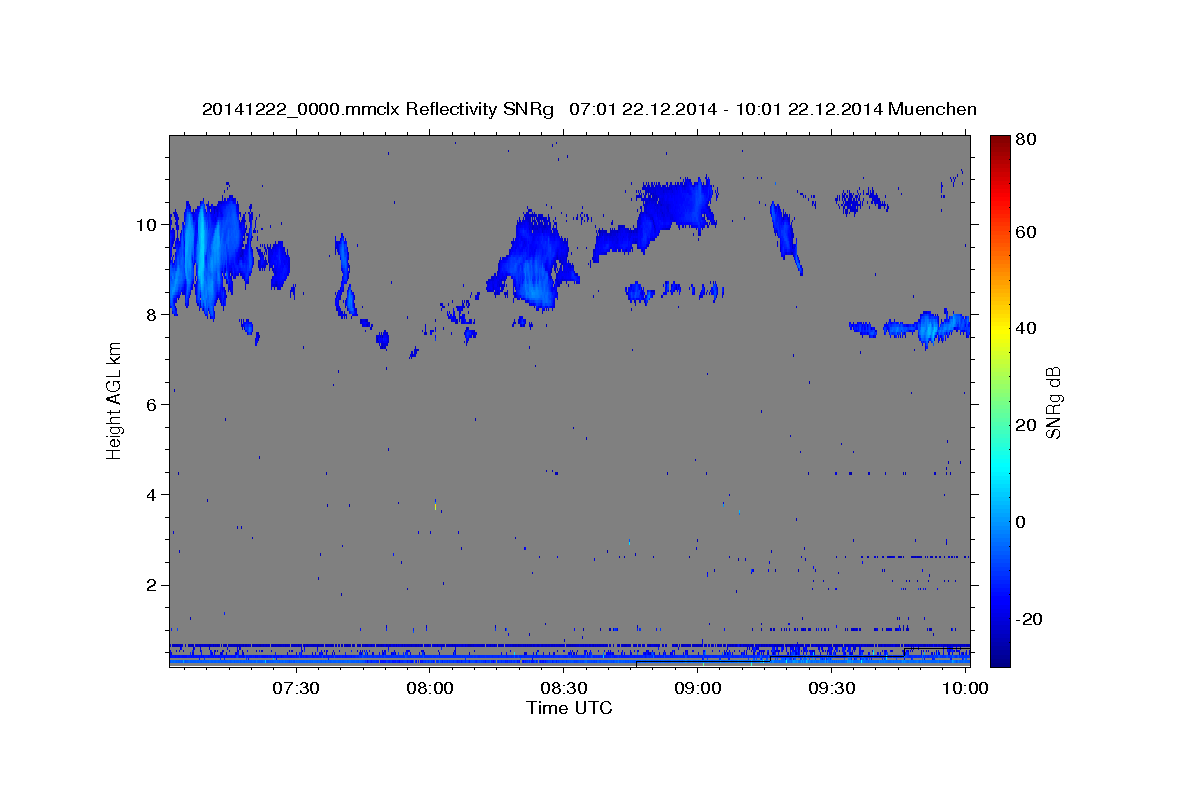Click the 09:30 time tick label
The height and width of the screenshot is (800, 1200).
831,688
